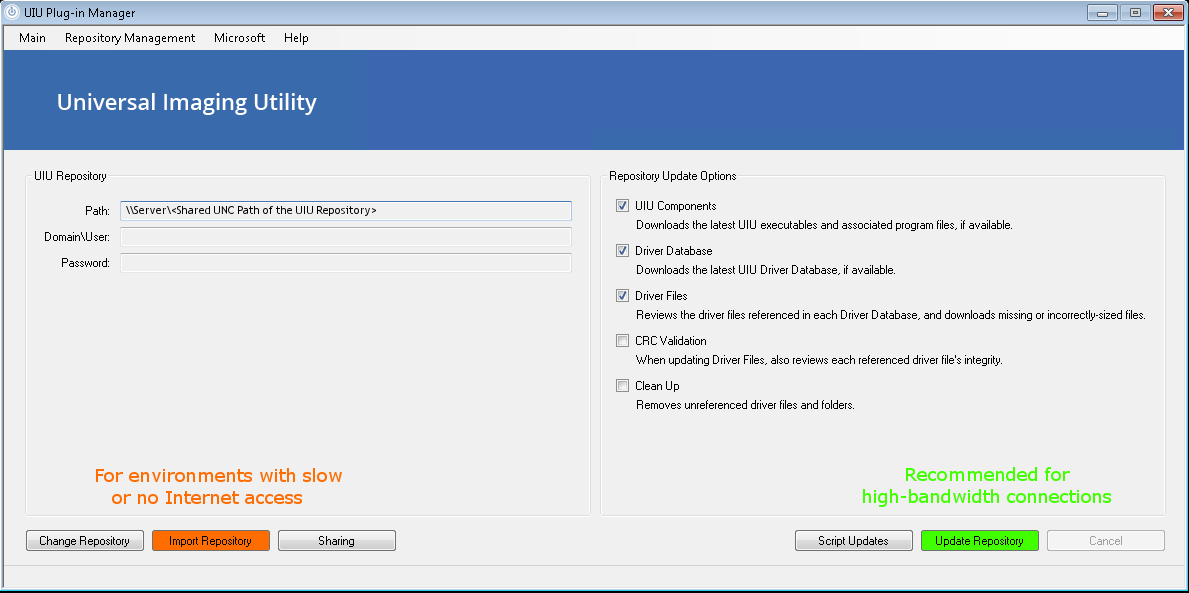Screen dimensions: 1189x593
Task: Open the Repository Management menu
Action: point(130,38)
